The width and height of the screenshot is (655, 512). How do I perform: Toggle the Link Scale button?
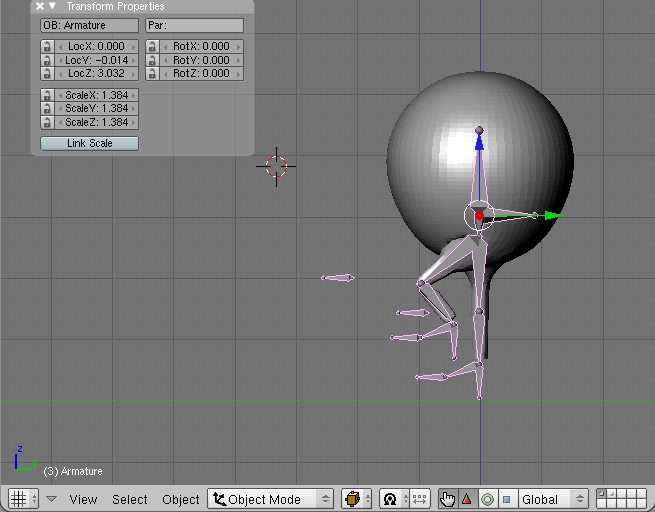89,143
